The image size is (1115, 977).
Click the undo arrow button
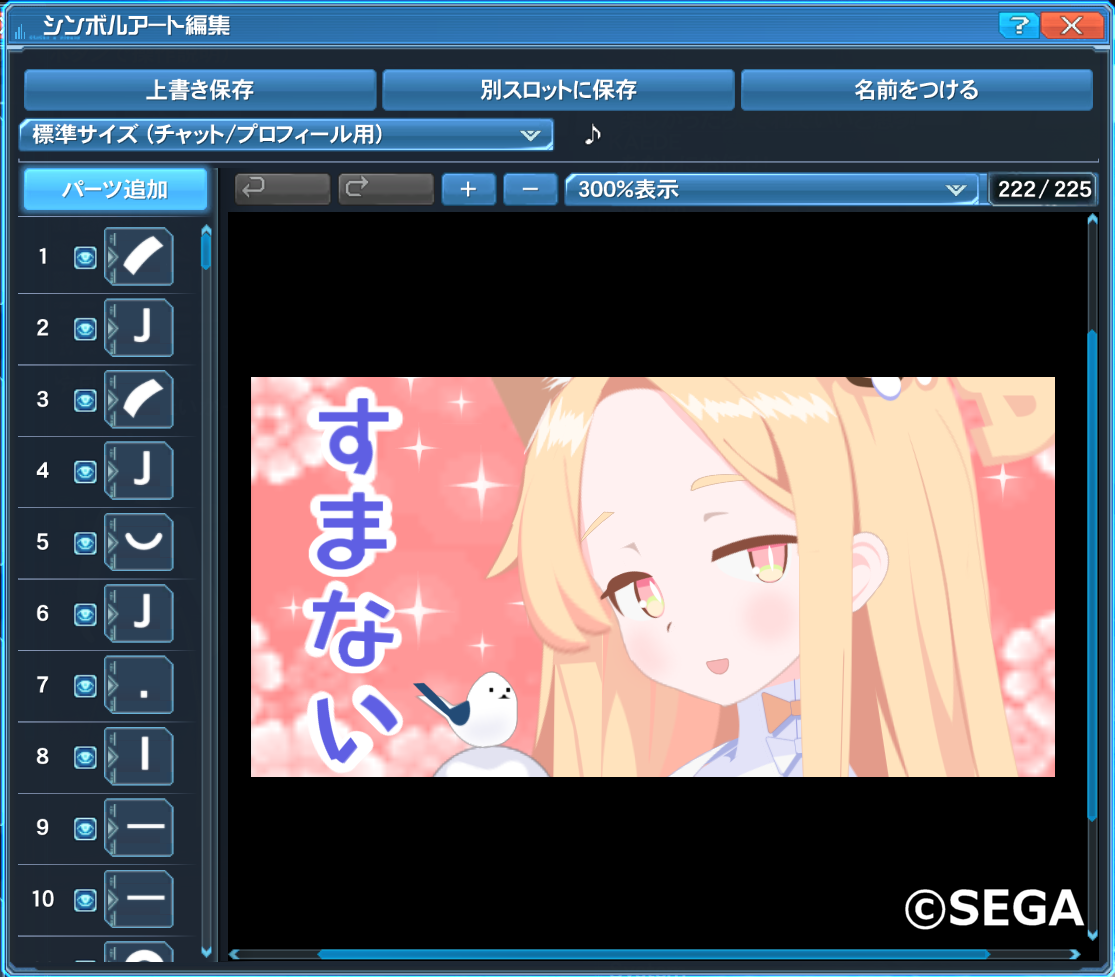pos(282,189)
